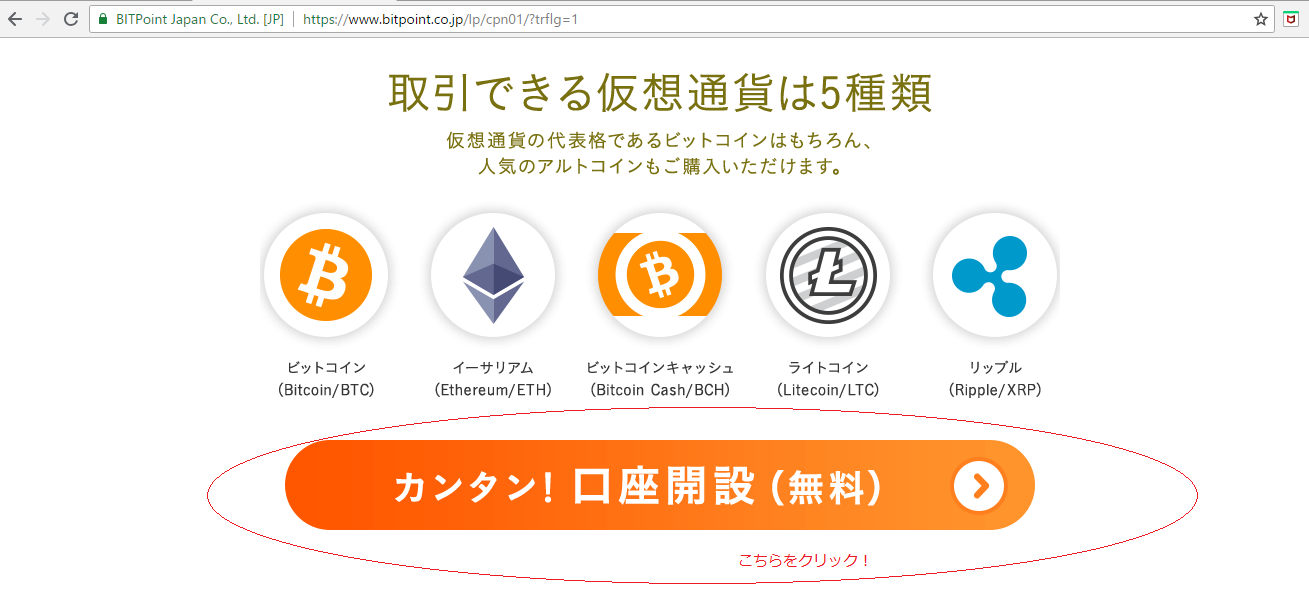Choose the Litecoin coin logo
This screenshot has height=599, width=1309.
pyautogui.click(x=828, y=275)
